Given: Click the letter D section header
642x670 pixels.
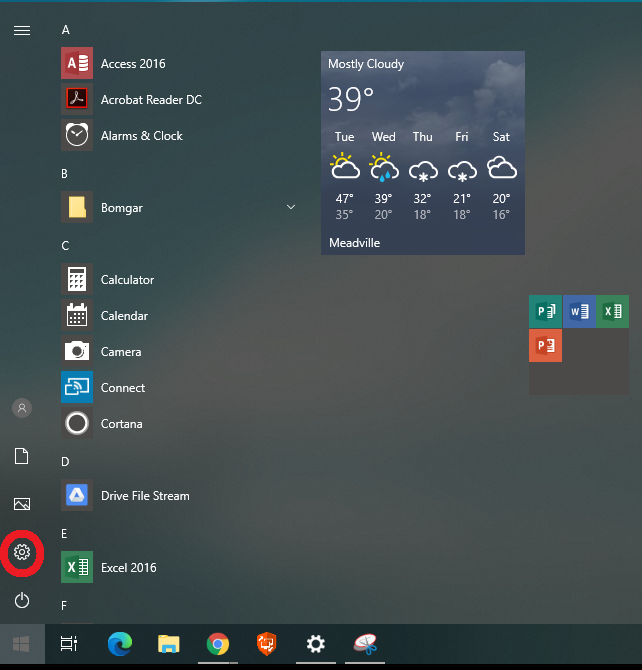Looking at the screenshot, I should tap(65, 461).
